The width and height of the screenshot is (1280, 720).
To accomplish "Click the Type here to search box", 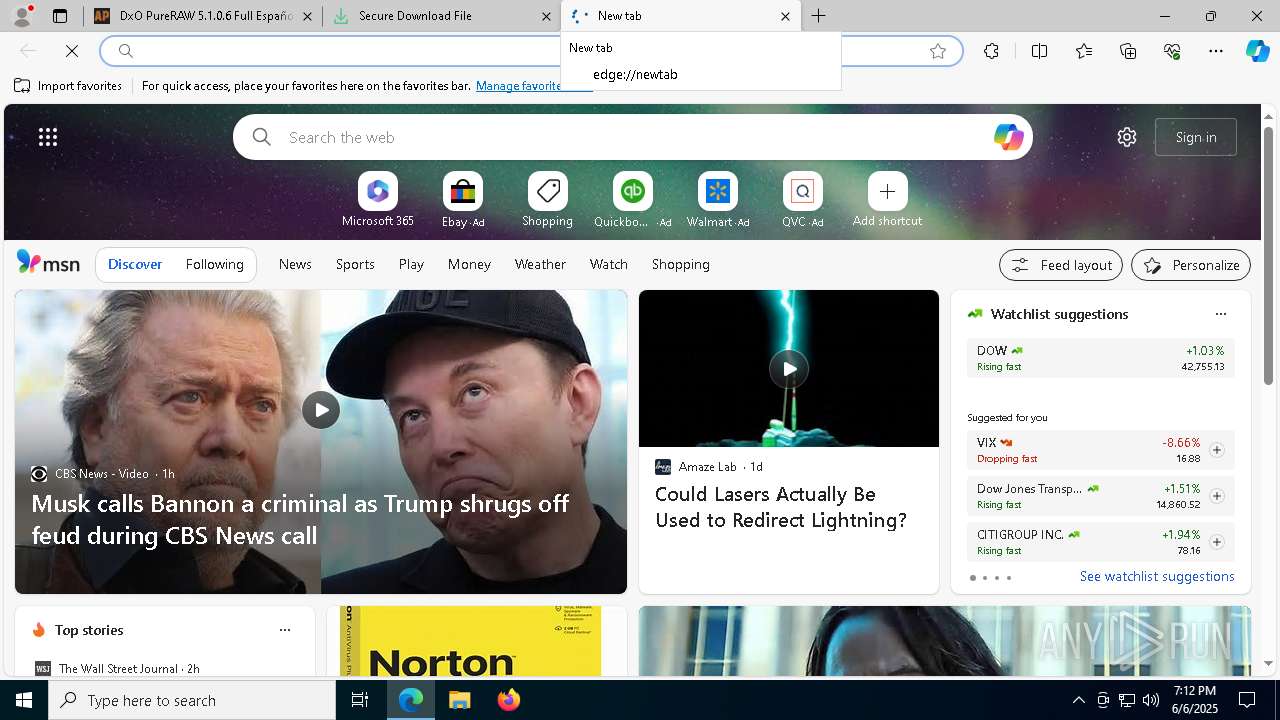I will [192, 700].
